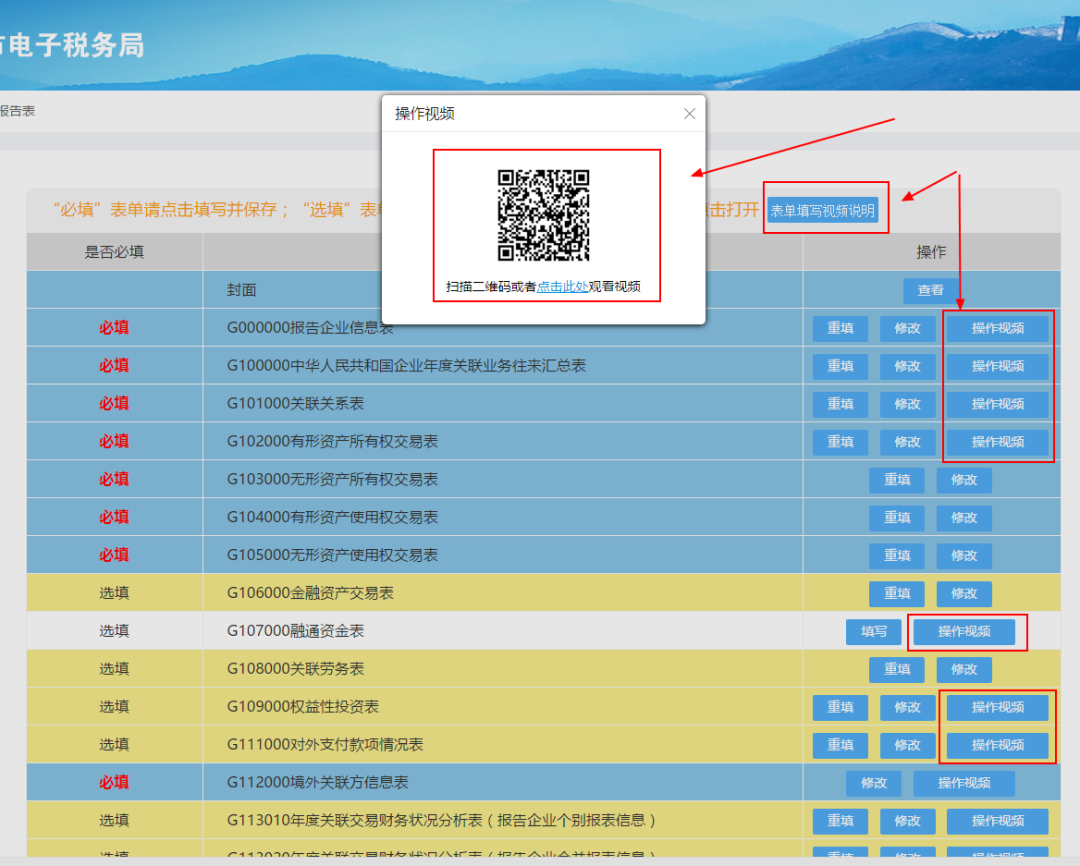Click 重填 for G000000报告企业信息表
This screenshot has width=1080, height=866.
point(840,329)
